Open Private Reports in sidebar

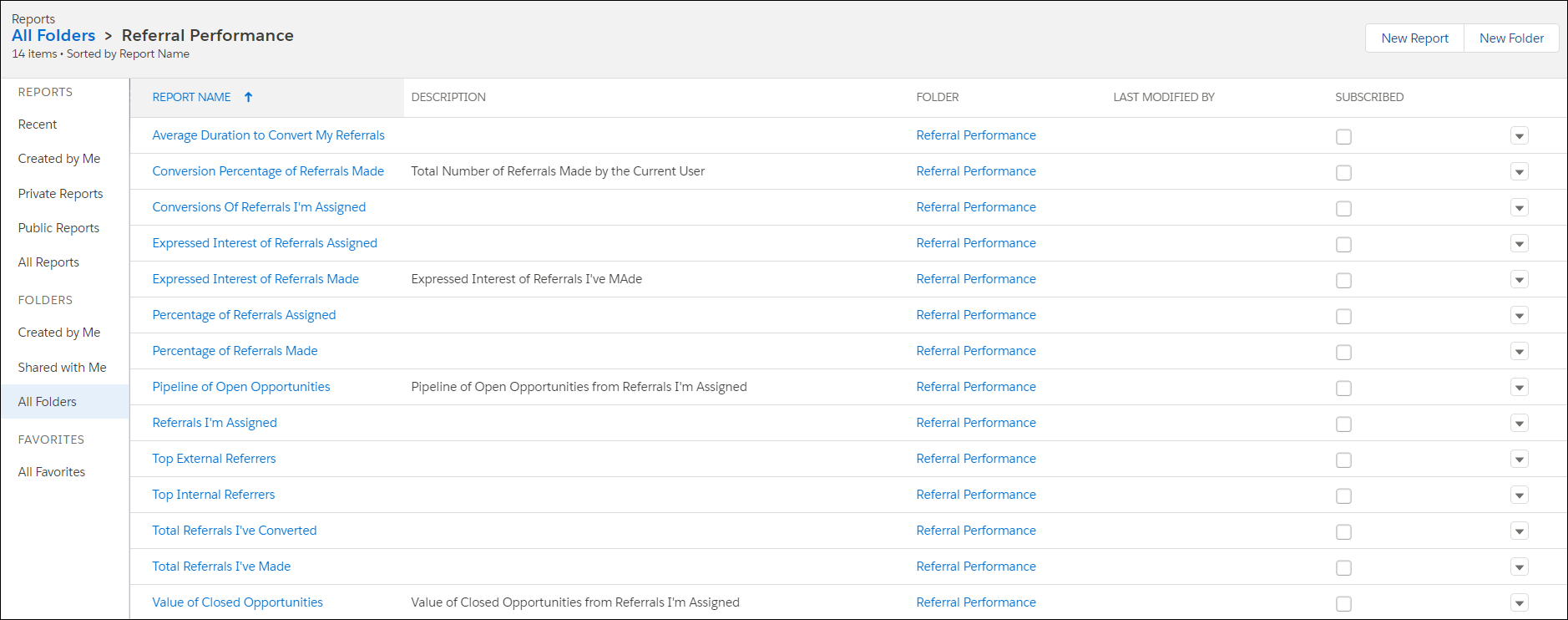click(61, 194)
